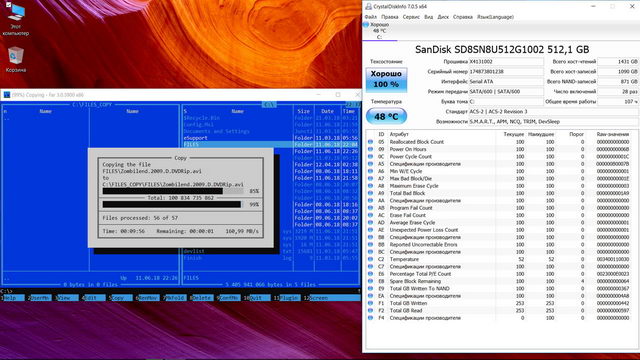This screenshot has height=360, width=640.
Task: Open the Диск menu in CrystalDiskInfo
Action: [443, 17]
